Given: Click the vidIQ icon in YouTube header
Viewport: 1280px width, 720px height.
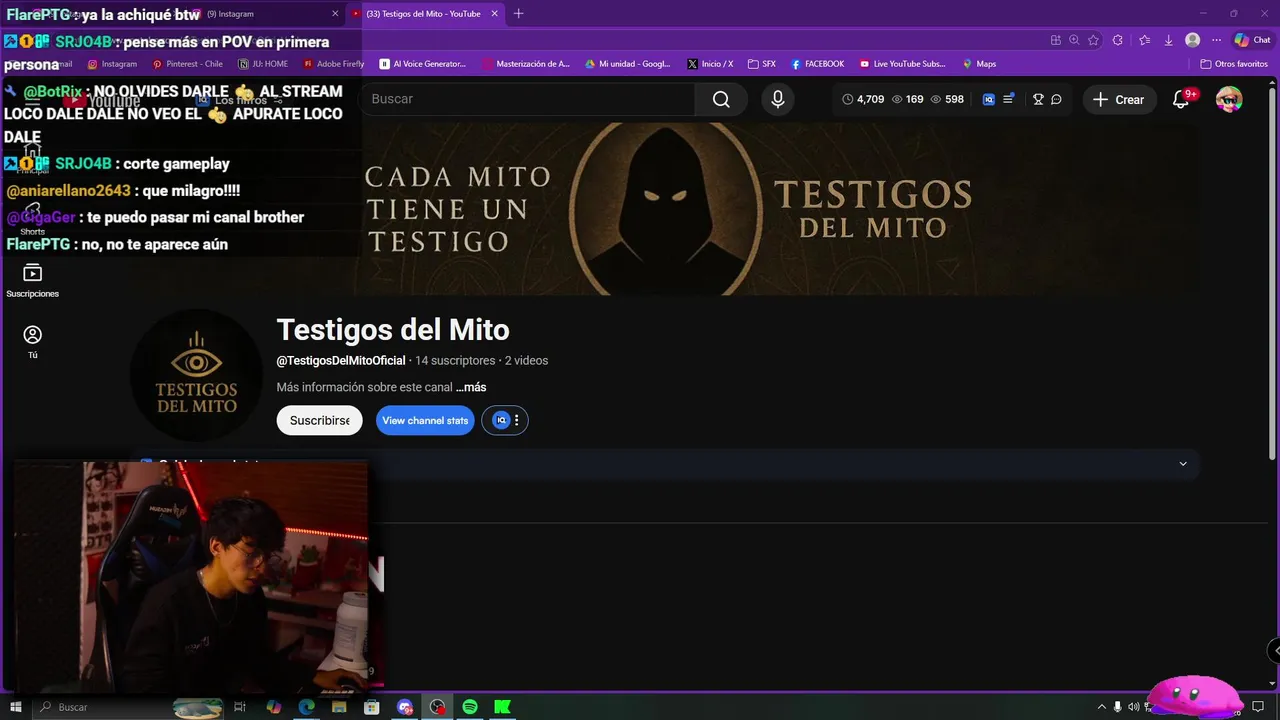Looking at the screenshot, I should [x=989, y=99].
